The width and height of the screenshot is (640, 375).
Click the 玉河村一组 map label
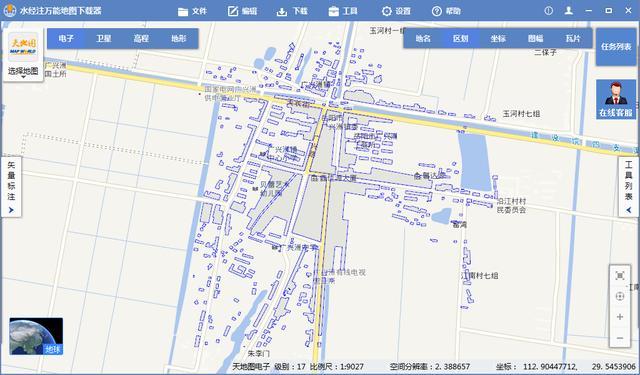(x=387, y=31)
